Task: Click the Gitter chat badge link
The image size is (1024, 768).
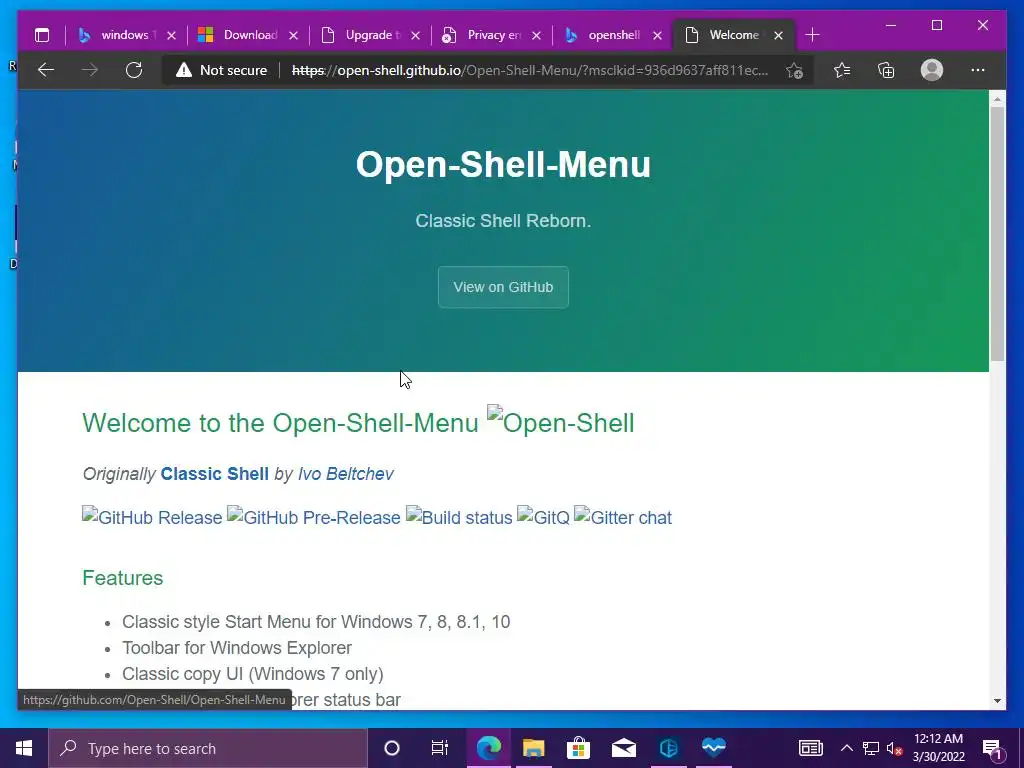Action: click(x=623, y=517)
